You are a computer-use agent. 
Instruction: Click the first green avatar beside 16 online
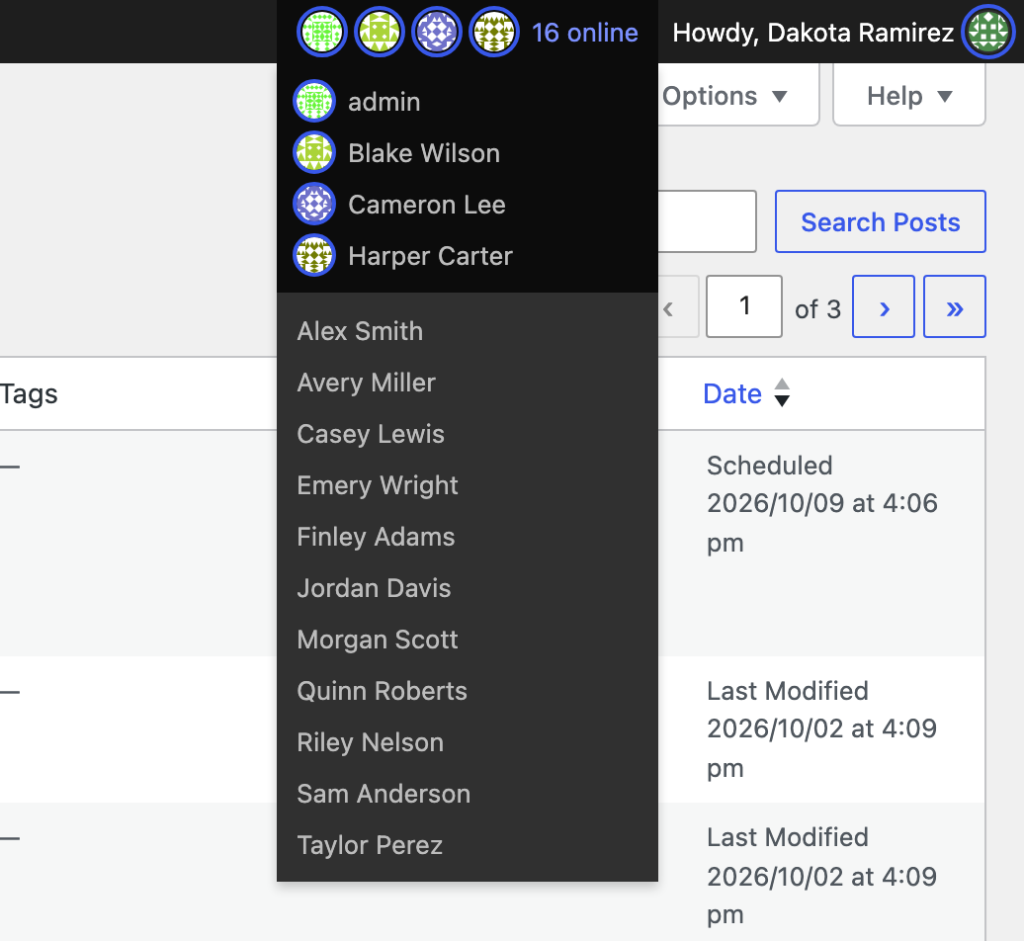[x=321, y=32]
